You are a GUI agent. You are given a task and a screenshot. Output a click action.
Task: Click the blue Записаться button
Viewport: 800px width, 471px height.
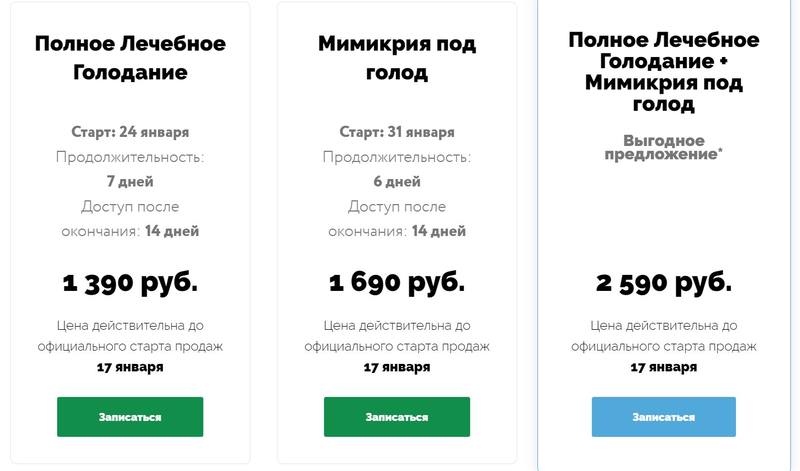point(663,417)
